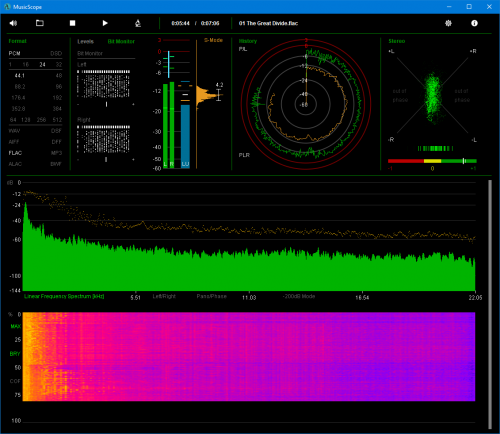Toggle Left/Right spectrum display
500x434 pixels.
tap(164, 296)
